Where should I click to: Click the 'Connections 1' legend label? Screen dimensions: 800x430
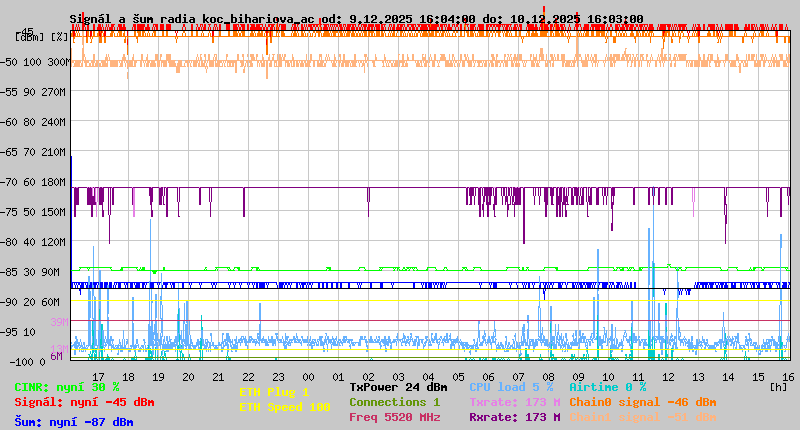(394, 402)
